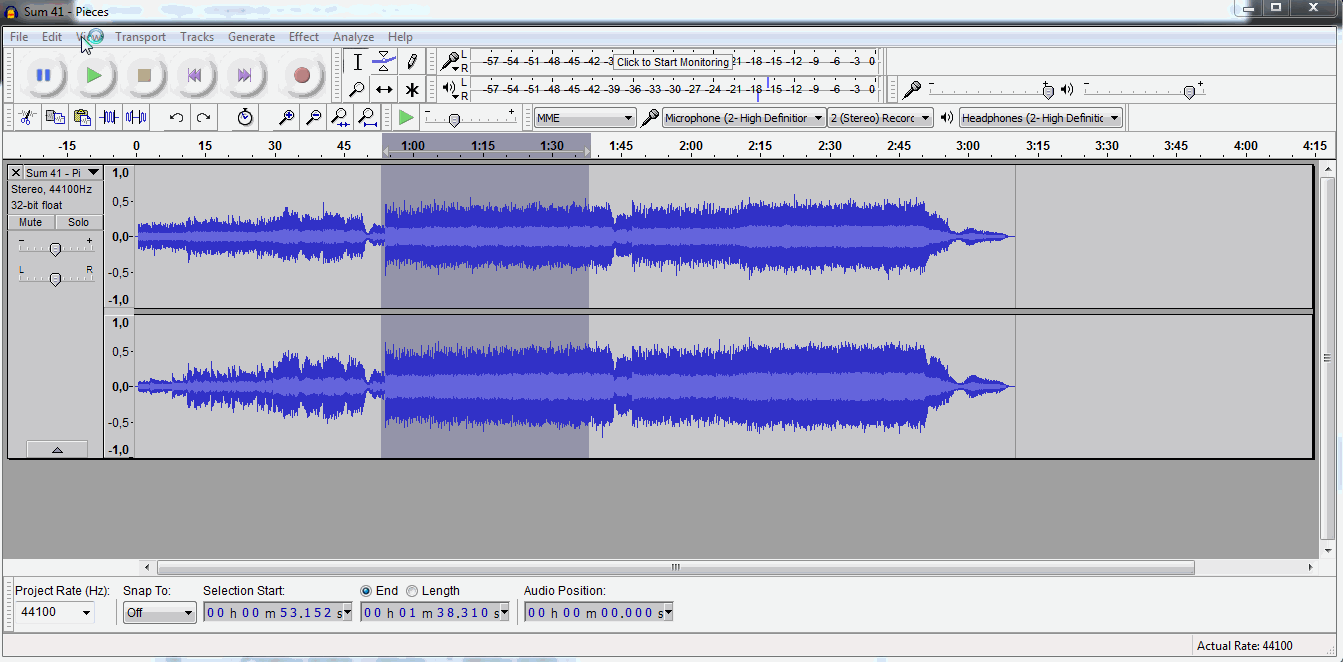
Task: Zoom out of the waveform
Action: point(313,117)
